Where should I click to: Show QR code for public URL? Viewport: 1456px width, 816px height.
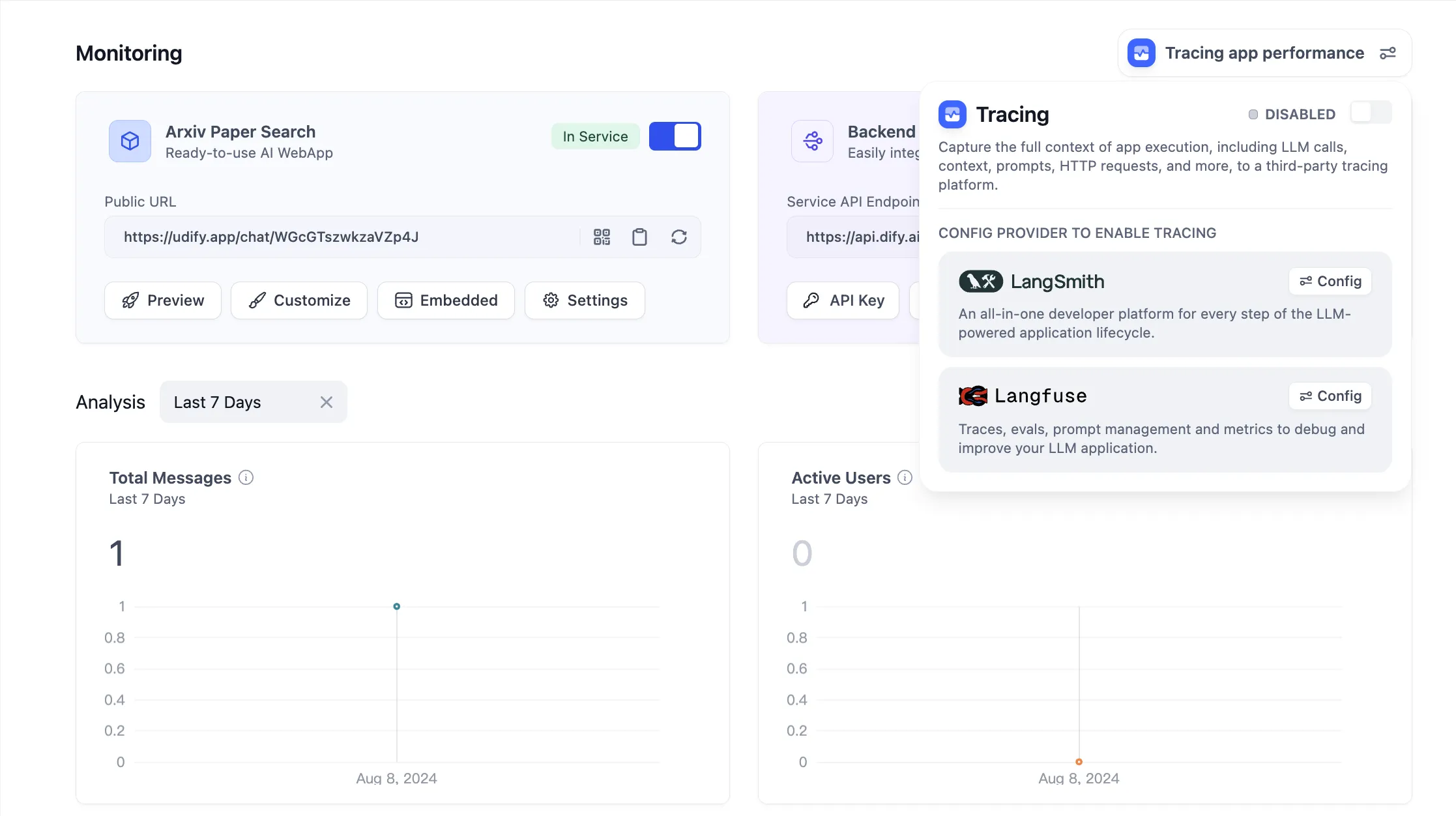[x=602, y=237]
